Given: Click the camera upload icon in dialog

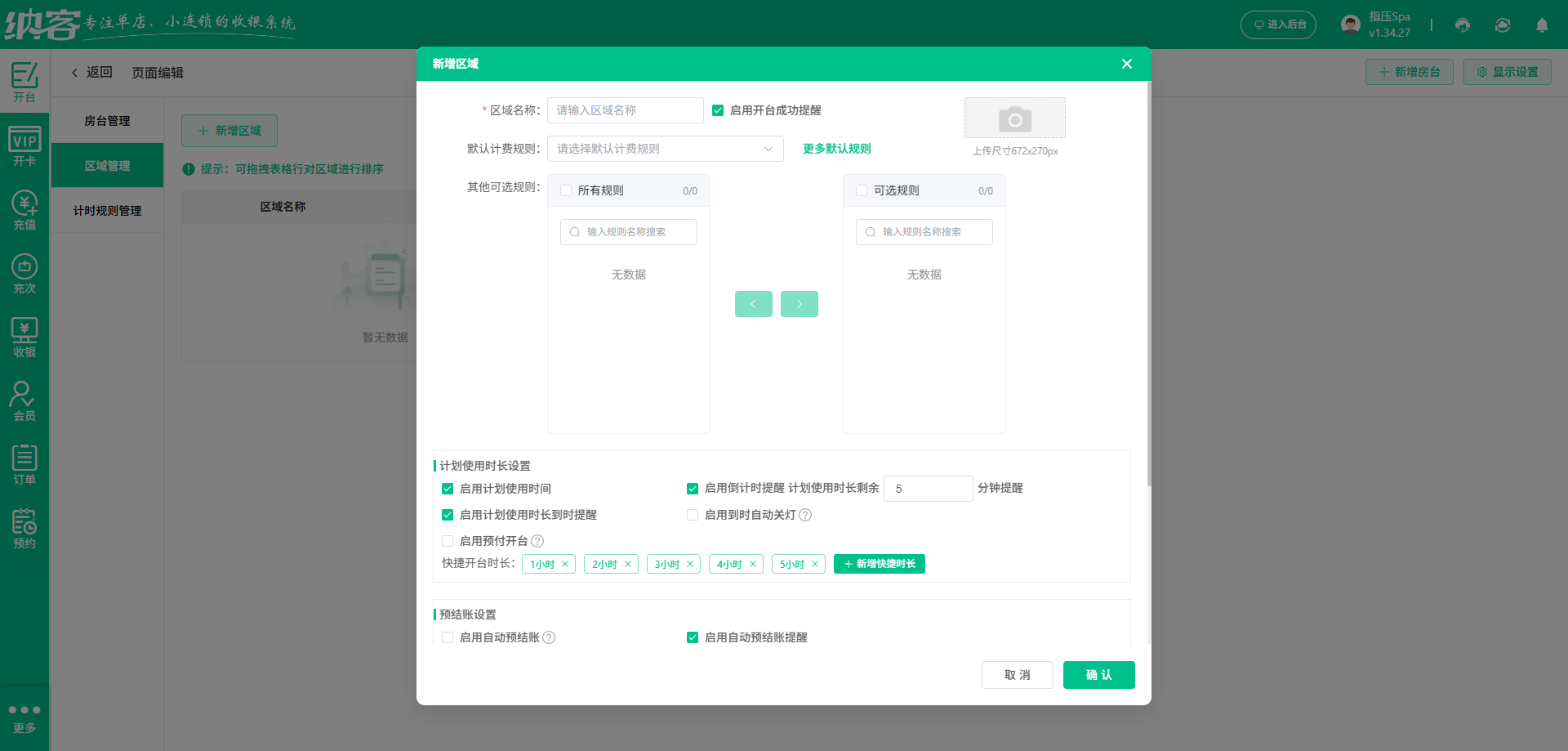Looking at the screenshot, I should click(x=1014, y=118).
